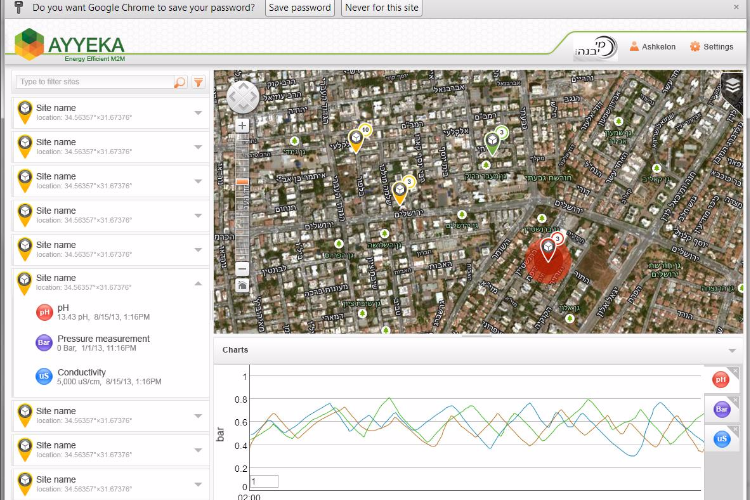This screenshot has height=500, width=750.
Task: Click the purple Bar pressure icon in site list
Action: tap(44, 343)
